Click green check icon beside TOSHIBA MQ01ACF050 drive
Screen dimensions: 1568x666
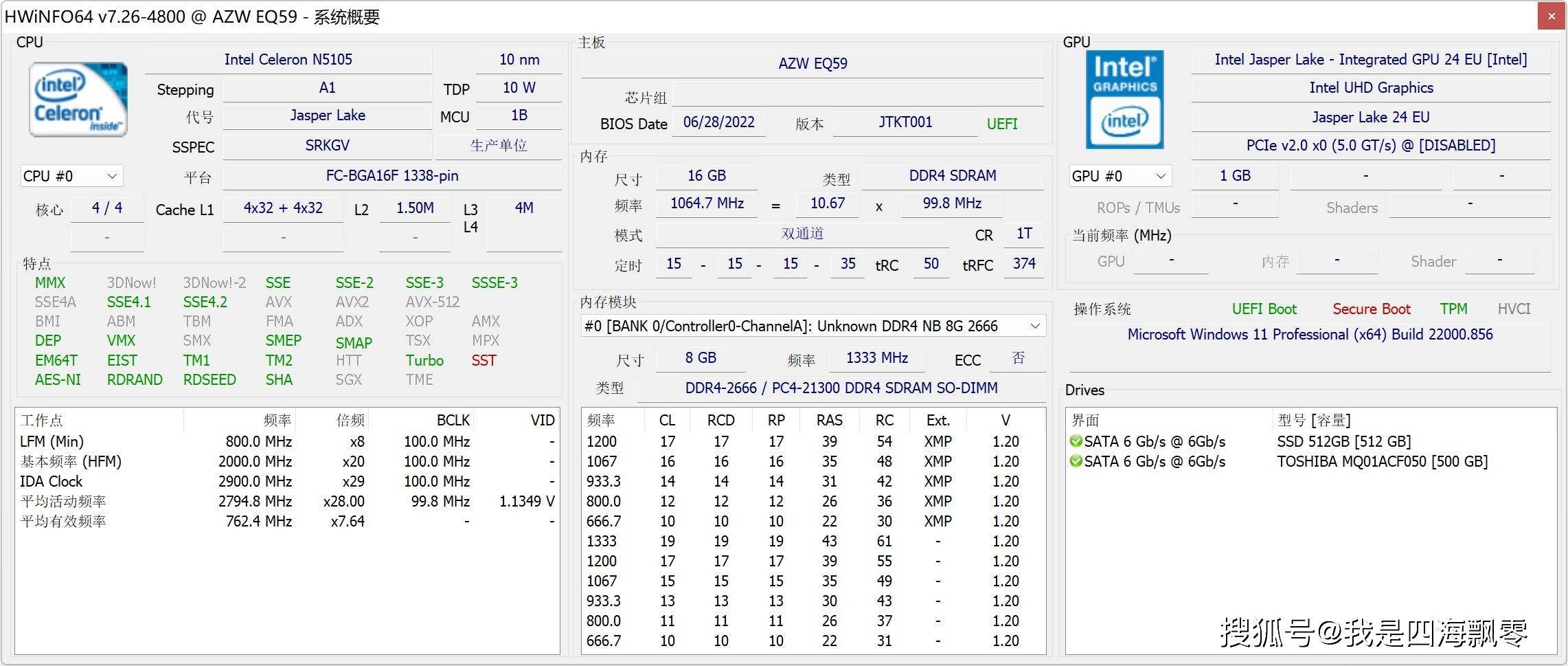click(1076, 461)
